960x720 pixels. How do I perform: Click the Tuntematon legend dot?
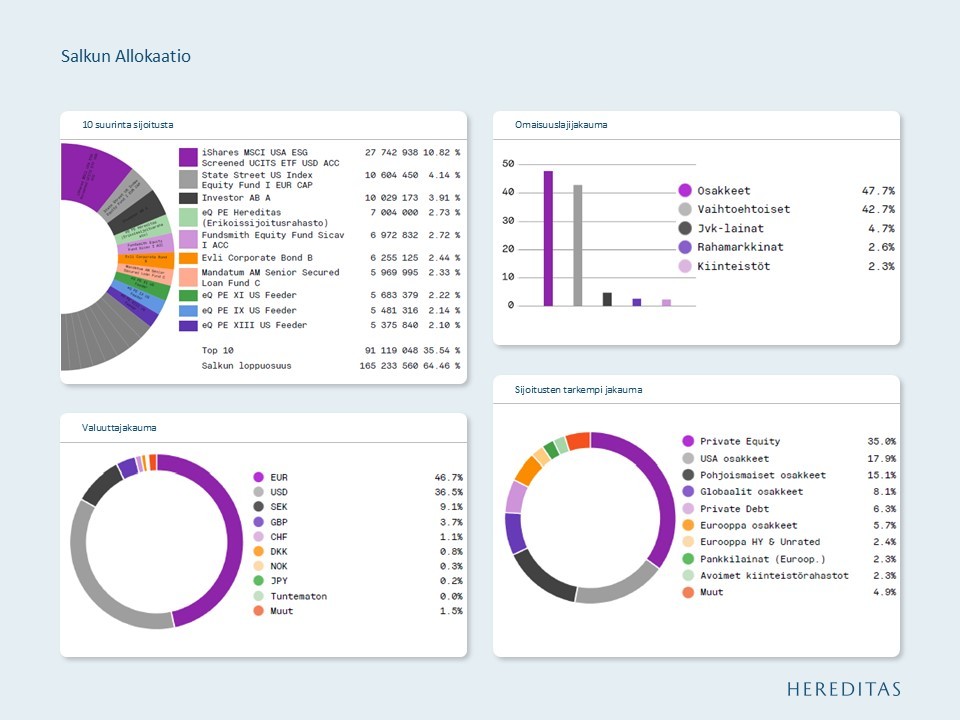(x=258, y=596)
